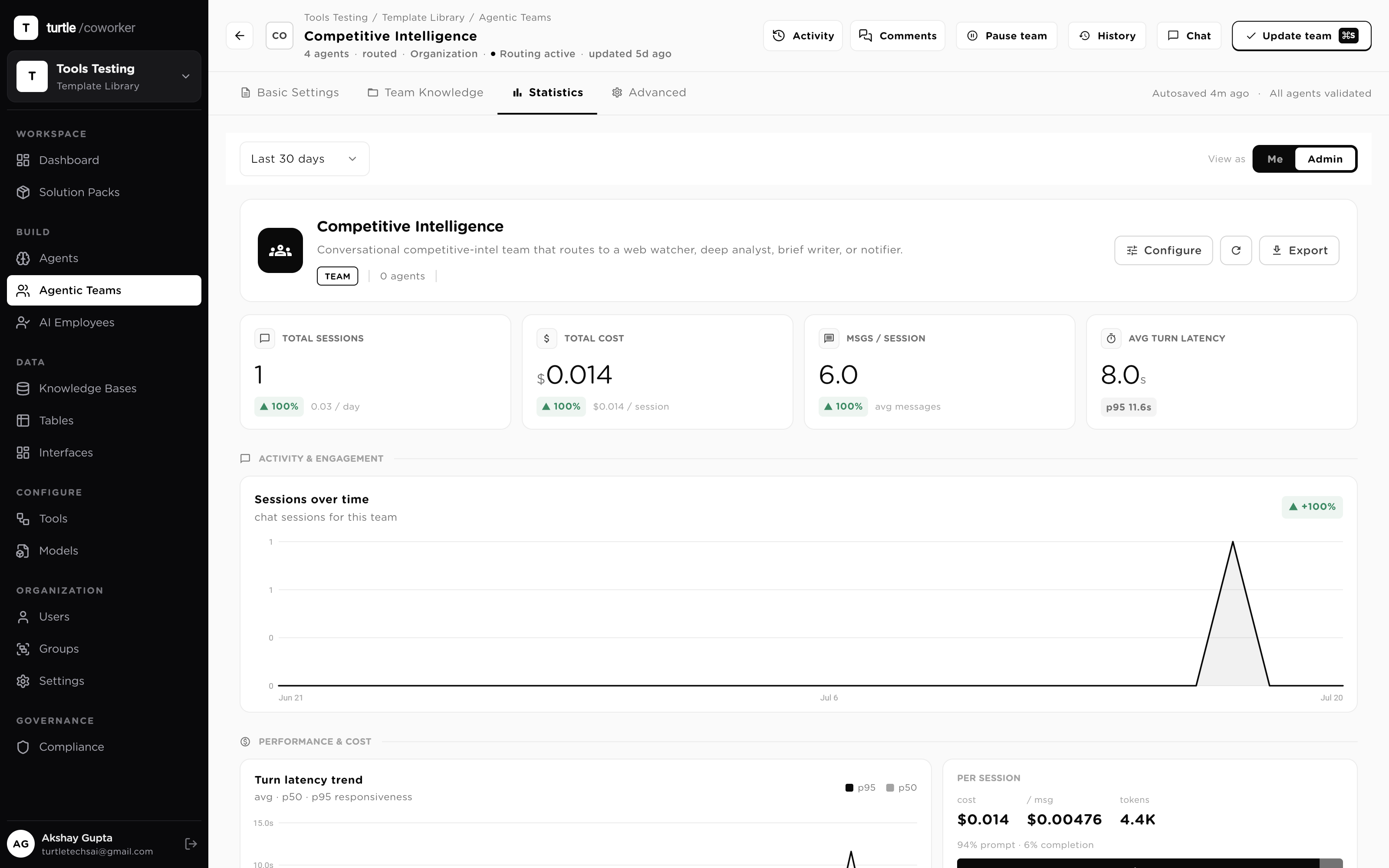1389x868 pixels.
Task: Click the 4.4K tokens value
Action: point(1138,819)
